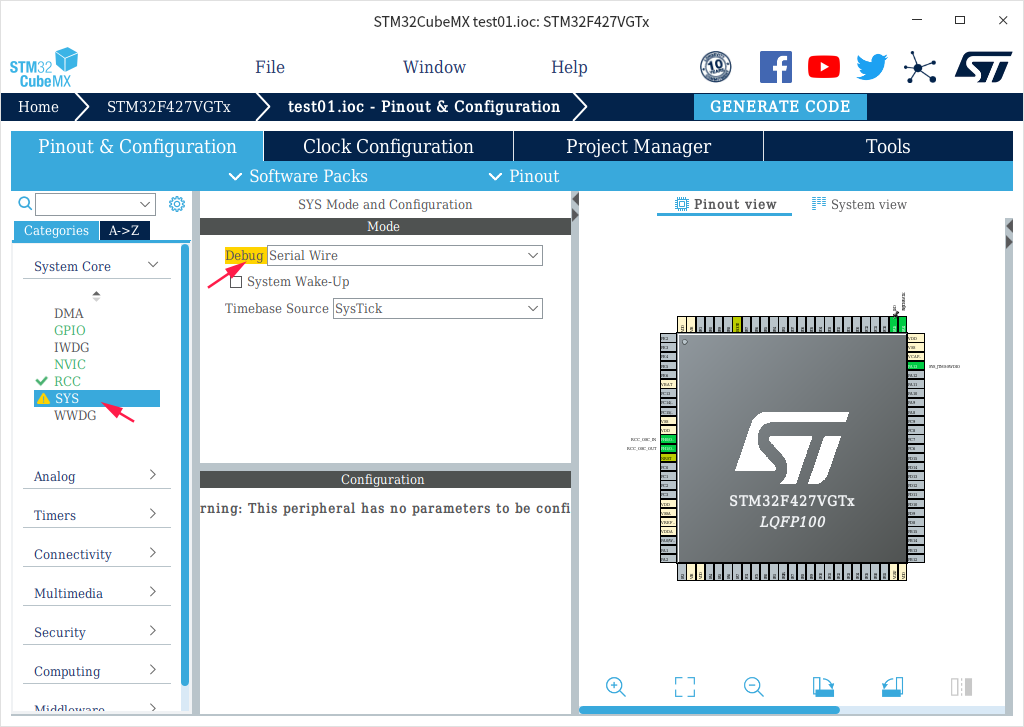Click the ST community network icon
1024x727 pixels.
[920, 67]
